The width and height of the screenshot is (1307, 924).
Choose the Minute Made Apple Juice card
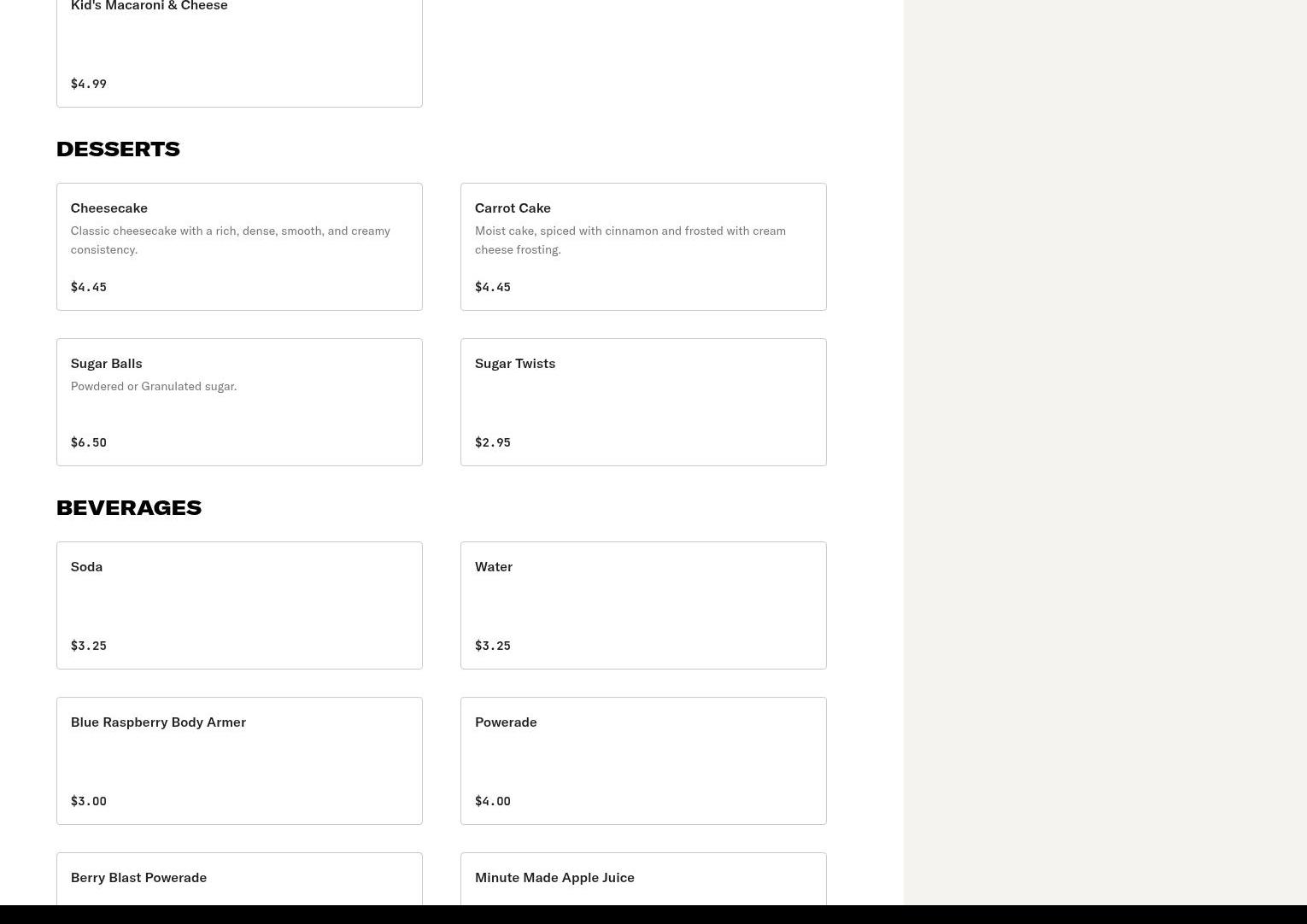pyautogui.click(x=643, y=879)
